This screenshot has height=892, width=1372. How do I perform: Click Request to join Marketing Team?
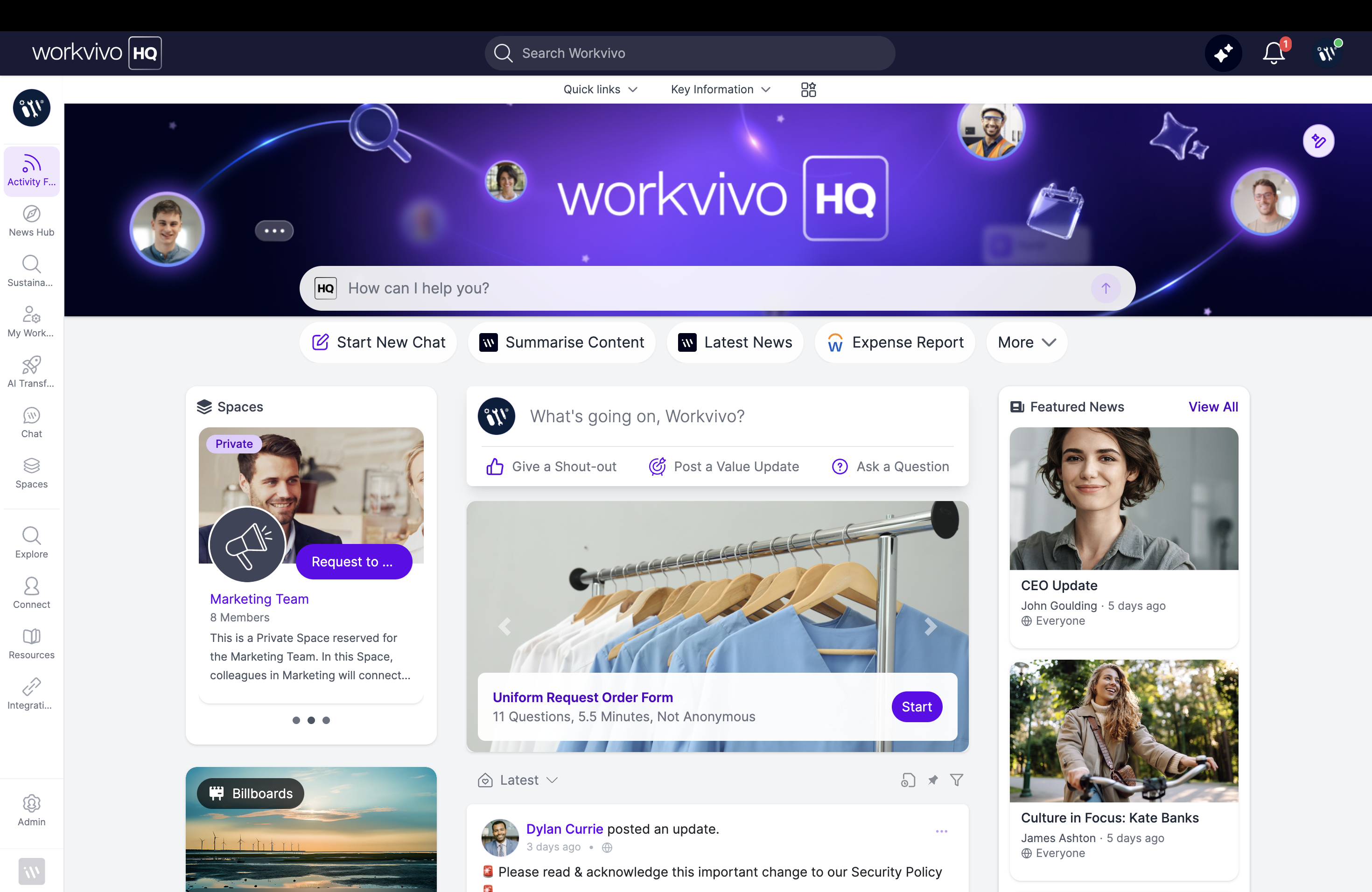click(x=354, y=561)
